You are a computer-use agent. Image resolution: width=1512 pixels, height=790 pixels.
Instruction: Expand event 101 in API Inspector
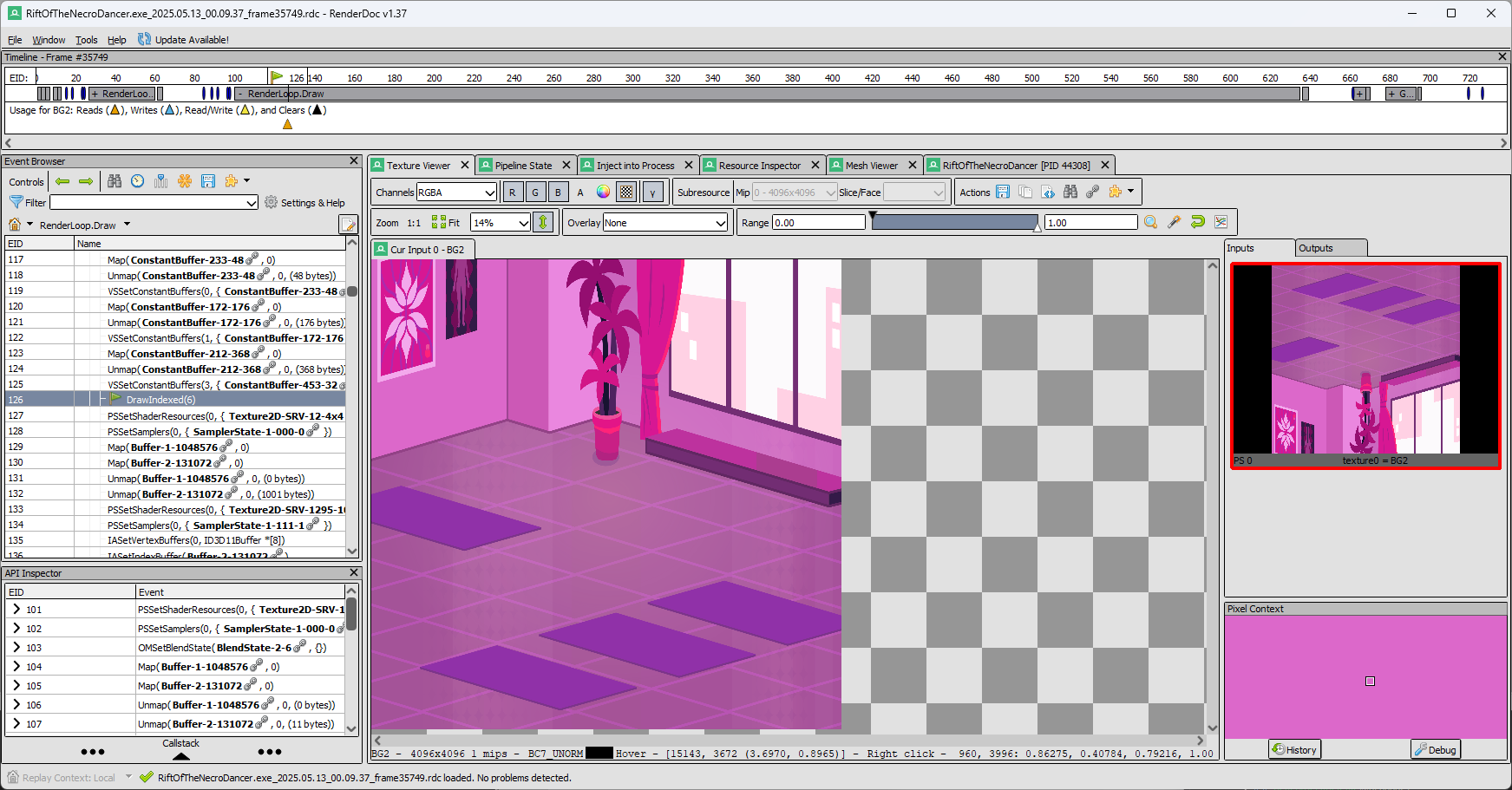tap(16, 610)
